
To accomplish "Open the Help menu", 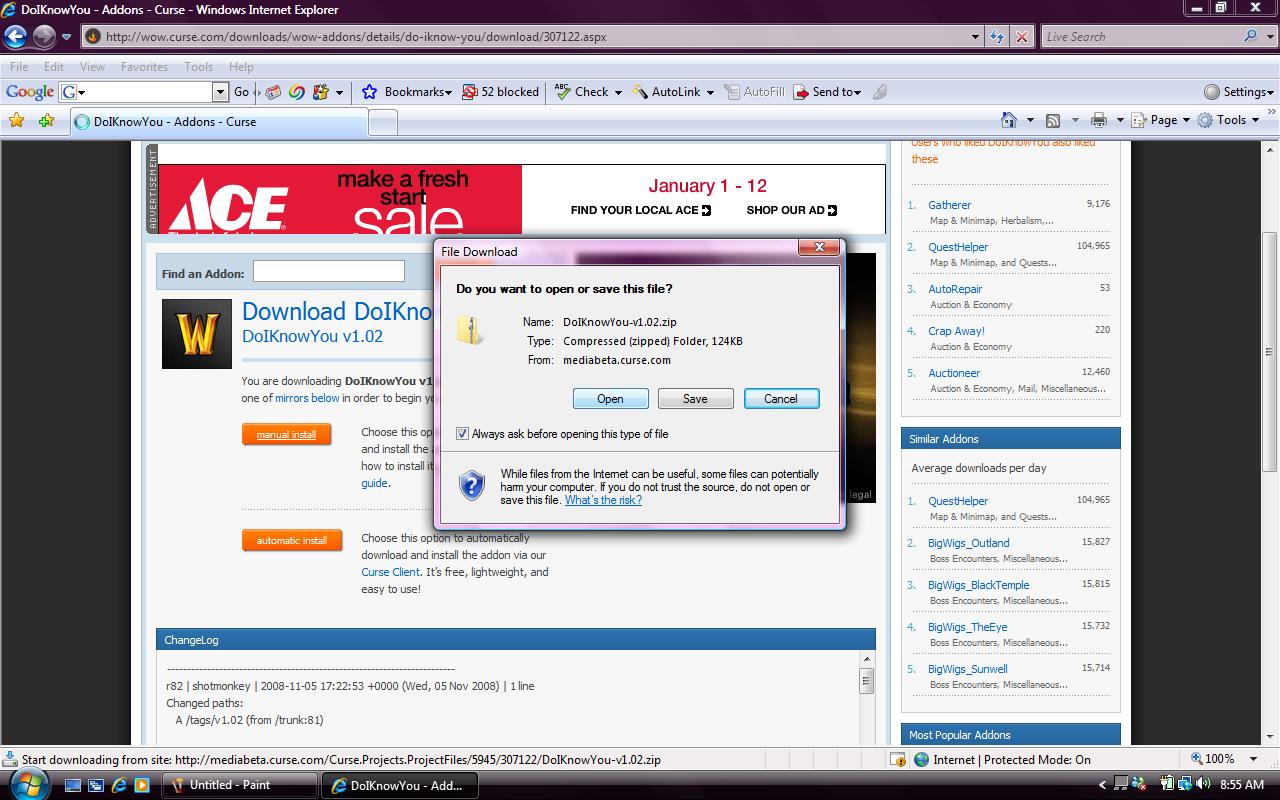I will pos(241,67).
